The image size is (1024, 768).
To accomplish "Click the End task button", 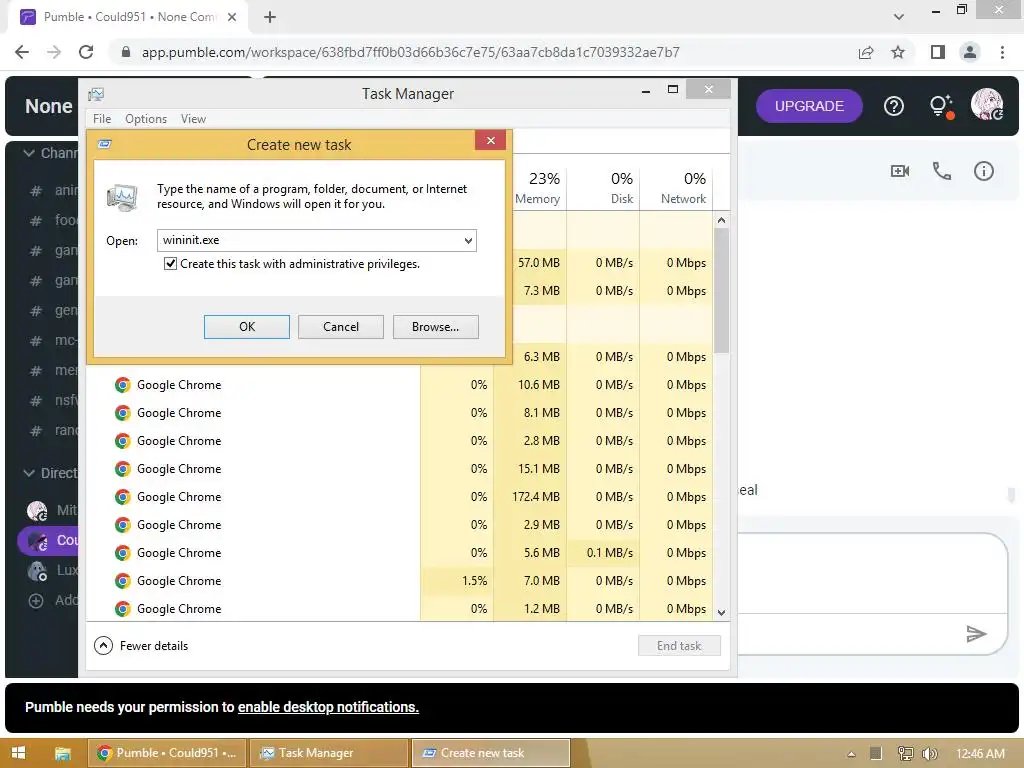I will (x=679, y=646).
